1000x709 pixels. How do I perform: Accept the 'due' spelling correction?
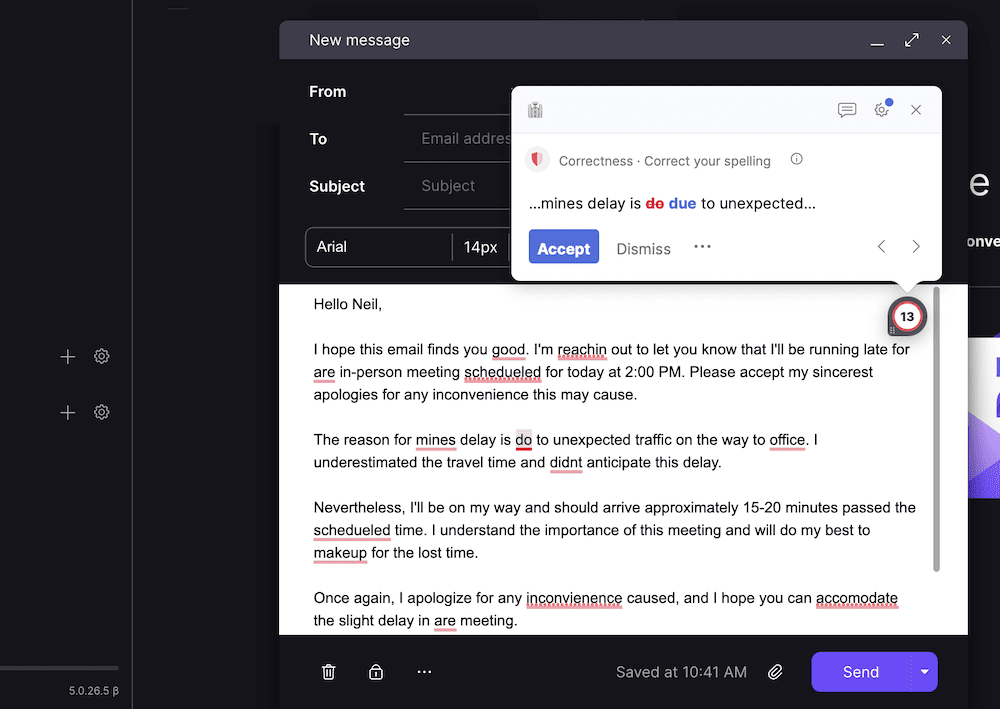pos(563,247)
